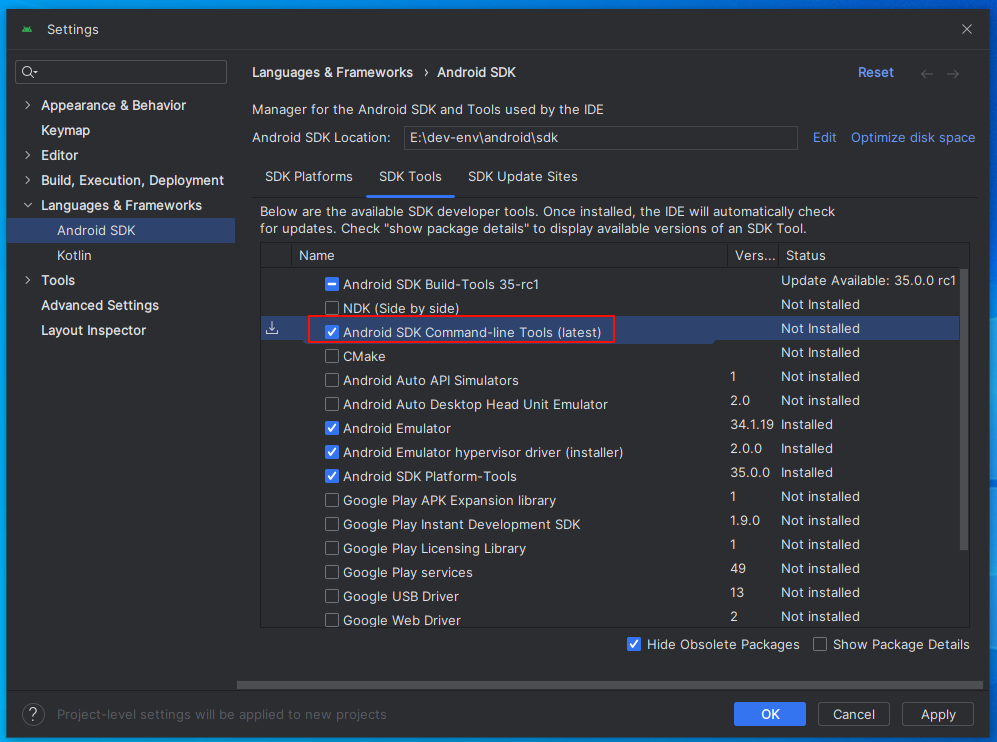Click the download icon beside Command-line Tools row
This screenshot has width=997, height=742.
click(272, 328)
